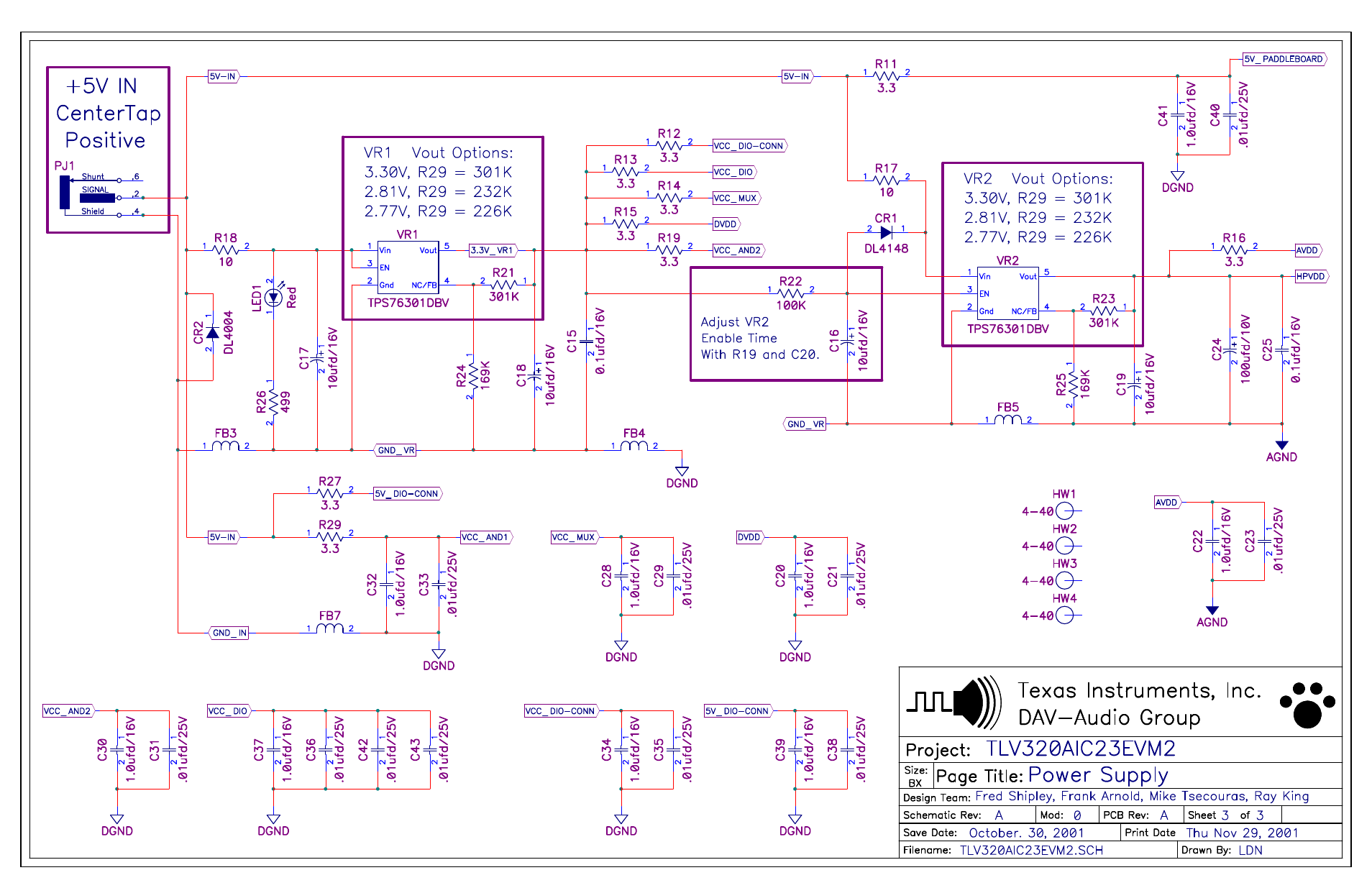1372x888 pixels.
Task: Click the 5V-IN label left of R11
Action: 797,76
